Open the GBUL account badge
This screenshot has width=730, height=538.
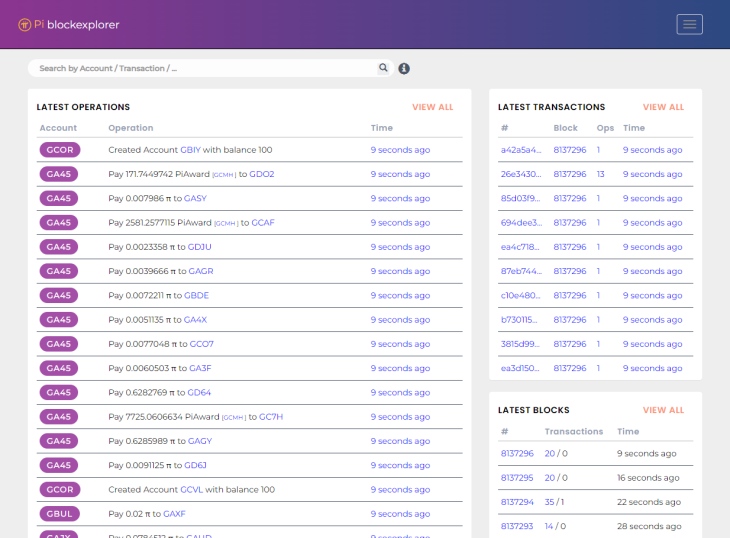59,514
